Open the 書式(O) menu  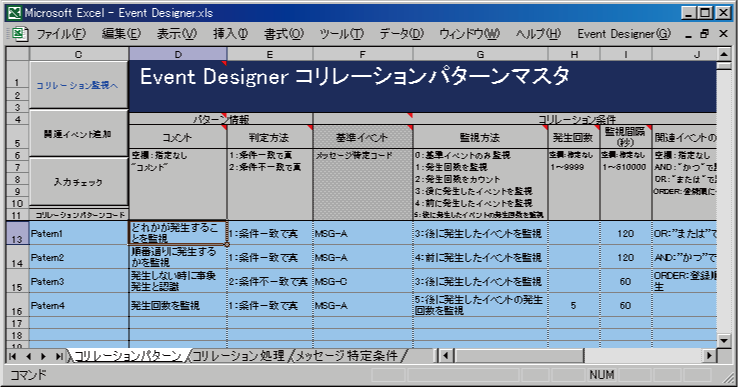[x=284, y=34]
